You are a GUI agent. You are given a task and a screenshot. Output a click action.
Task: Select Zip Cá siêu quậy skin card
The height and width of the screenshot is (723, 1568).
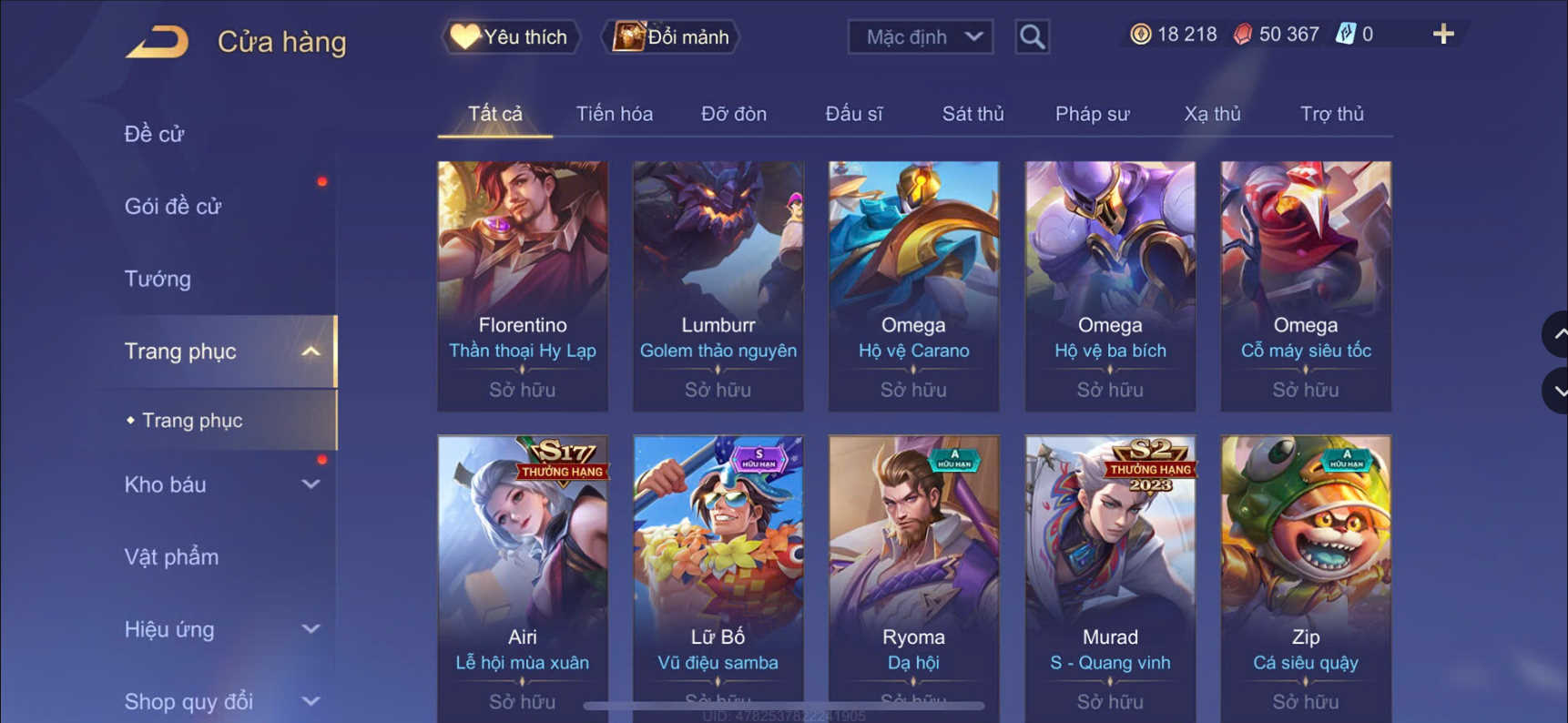point(1306,579)
